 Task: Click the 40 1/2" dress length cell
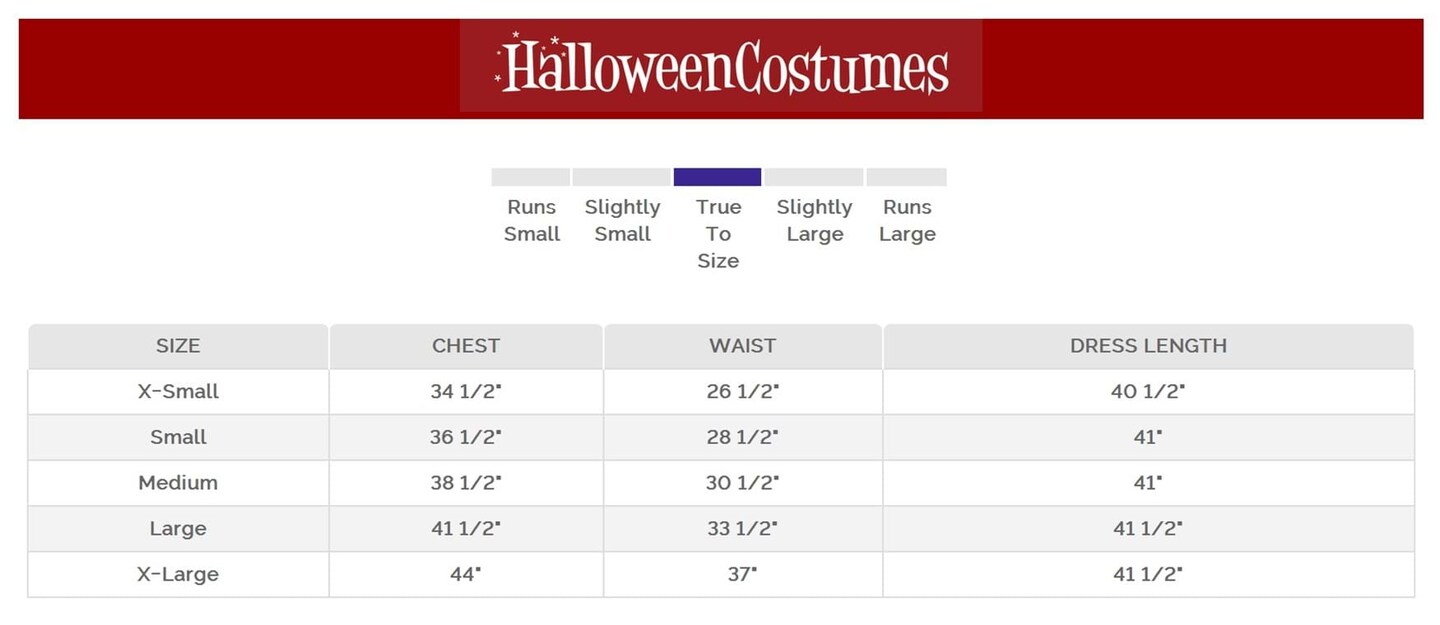pos(1148,392)
